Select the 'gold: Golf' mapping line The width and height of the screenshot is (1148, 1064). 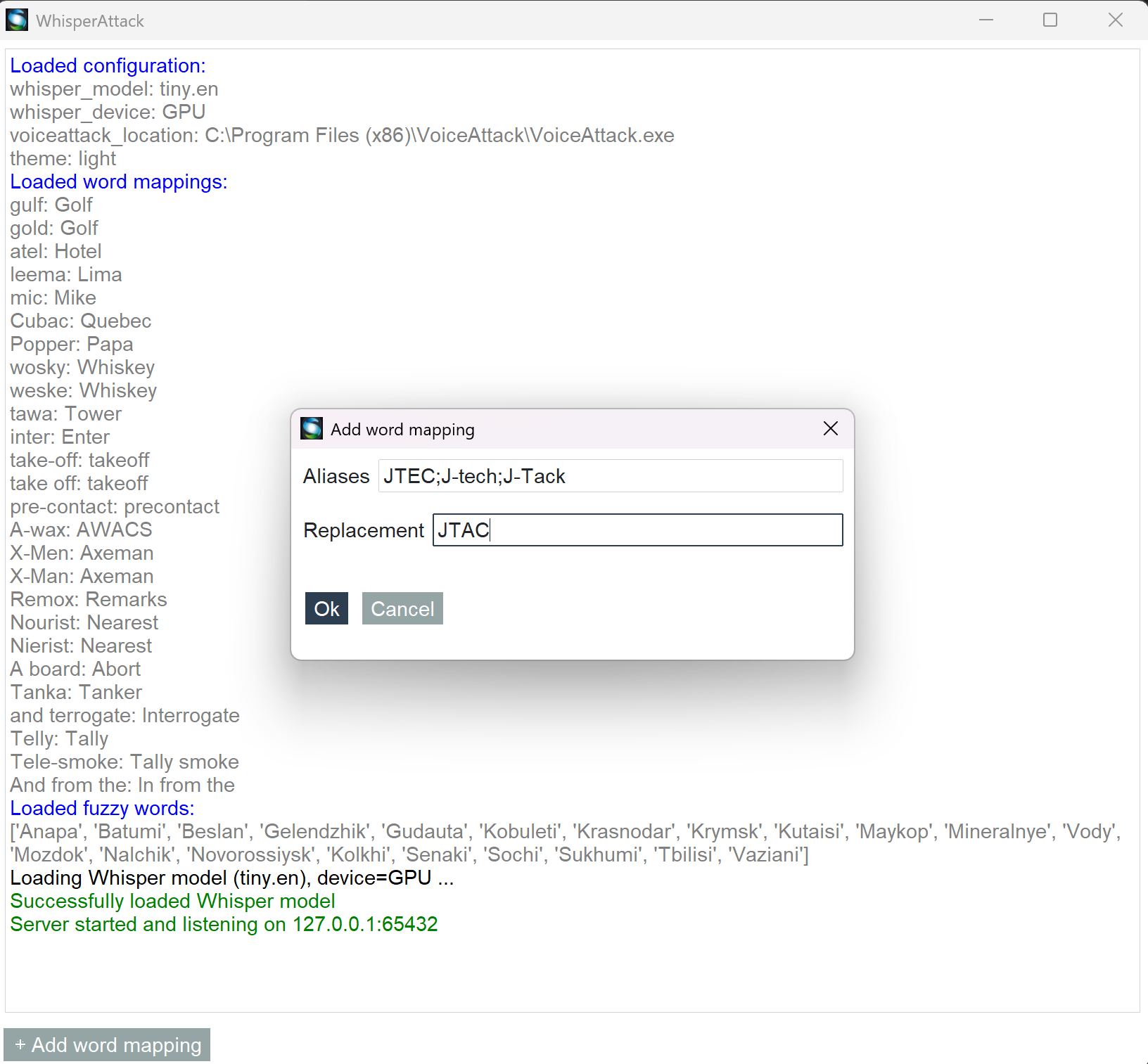[54, 228]
